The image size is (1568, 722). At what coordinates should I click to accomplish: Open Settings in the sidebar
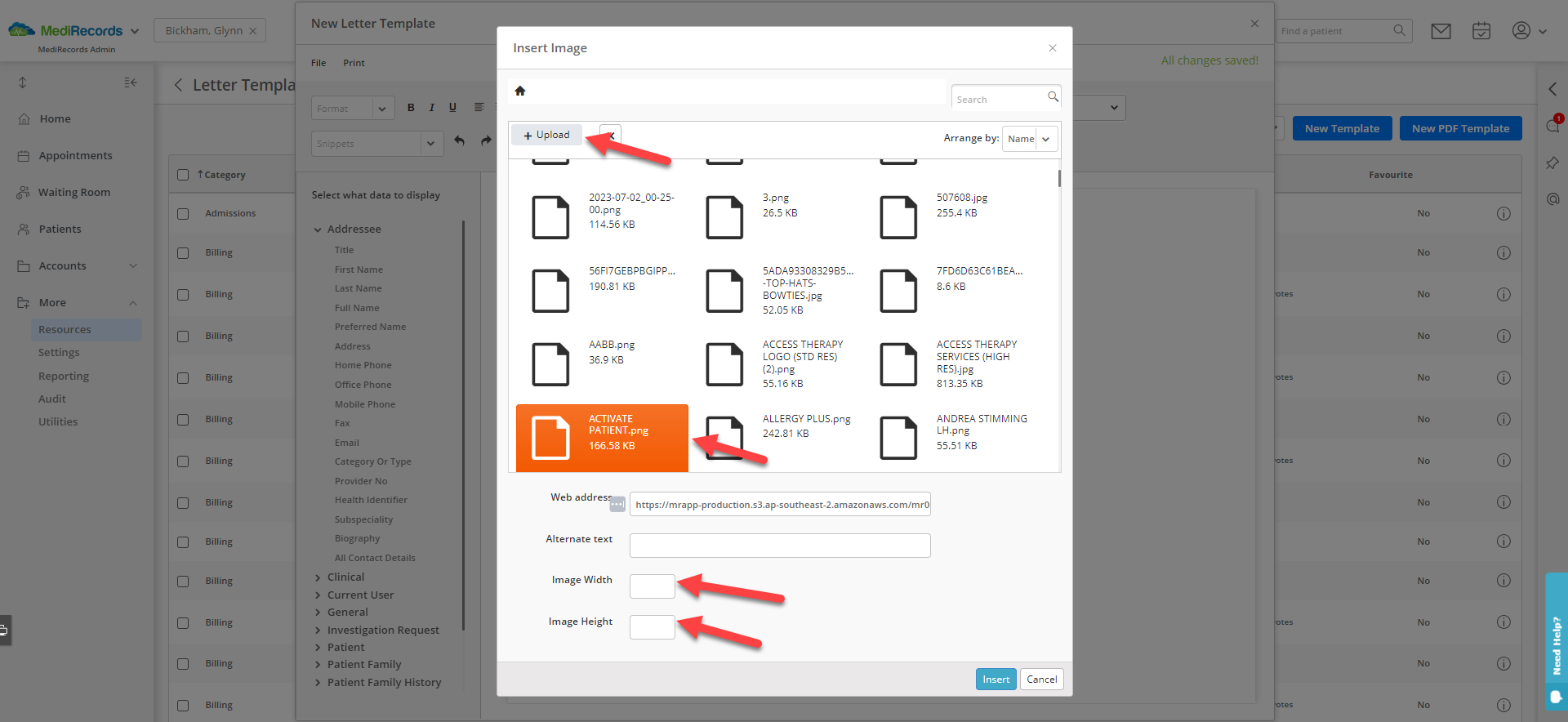pos(59,353)
